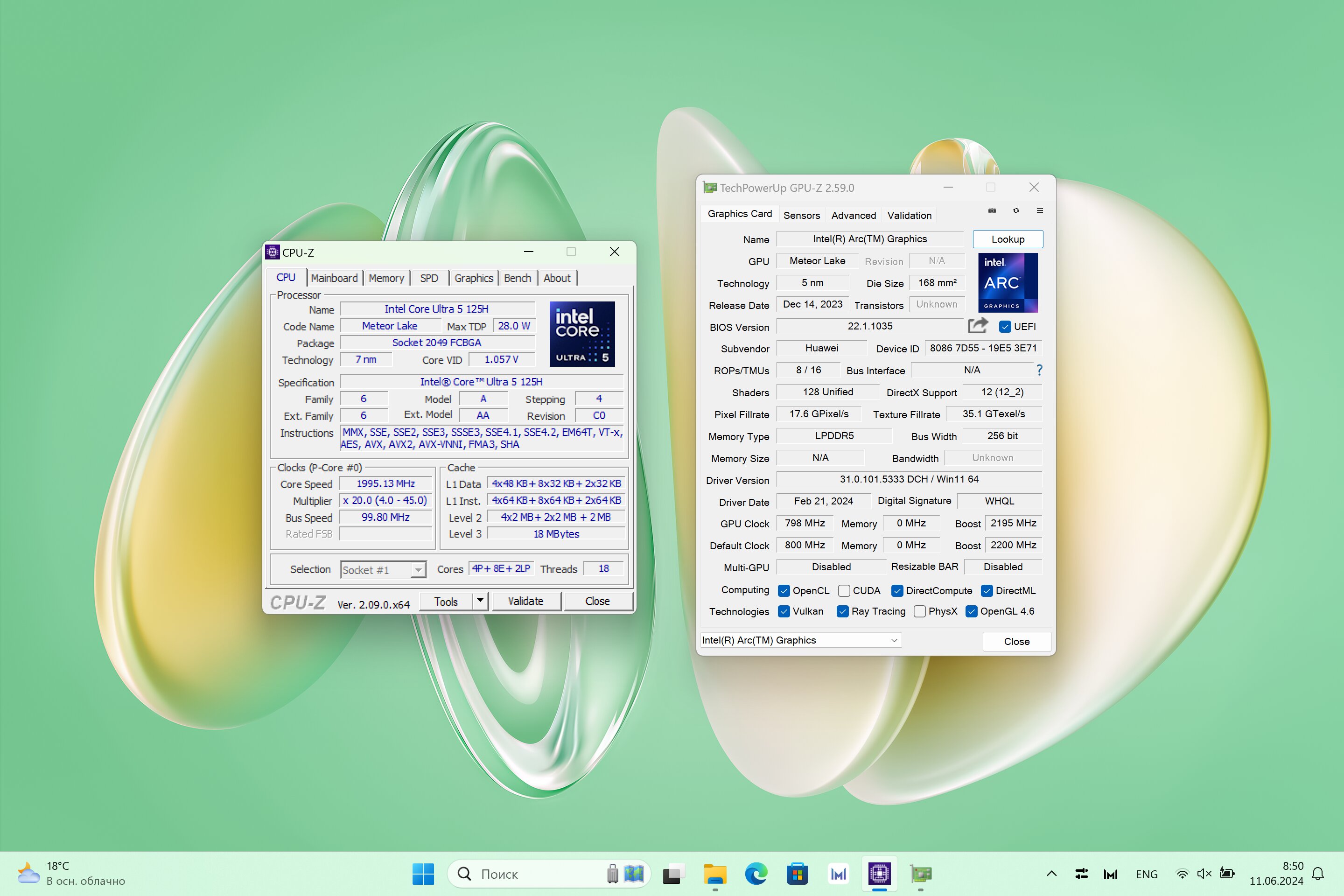
Task: Expand the Socket #1 selection dropdown
Action: click(x=418, y=570)
